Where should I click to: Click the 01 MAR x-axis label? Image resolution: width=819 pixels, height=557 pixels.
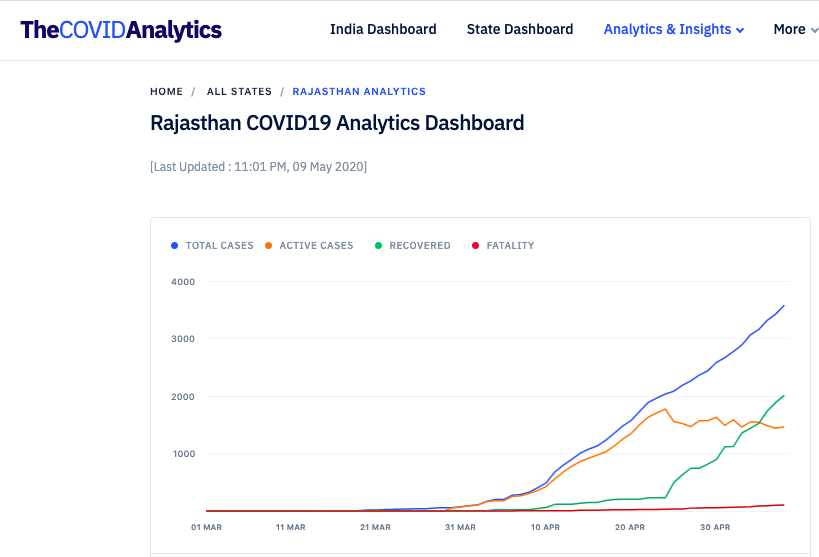pos(206,527)
